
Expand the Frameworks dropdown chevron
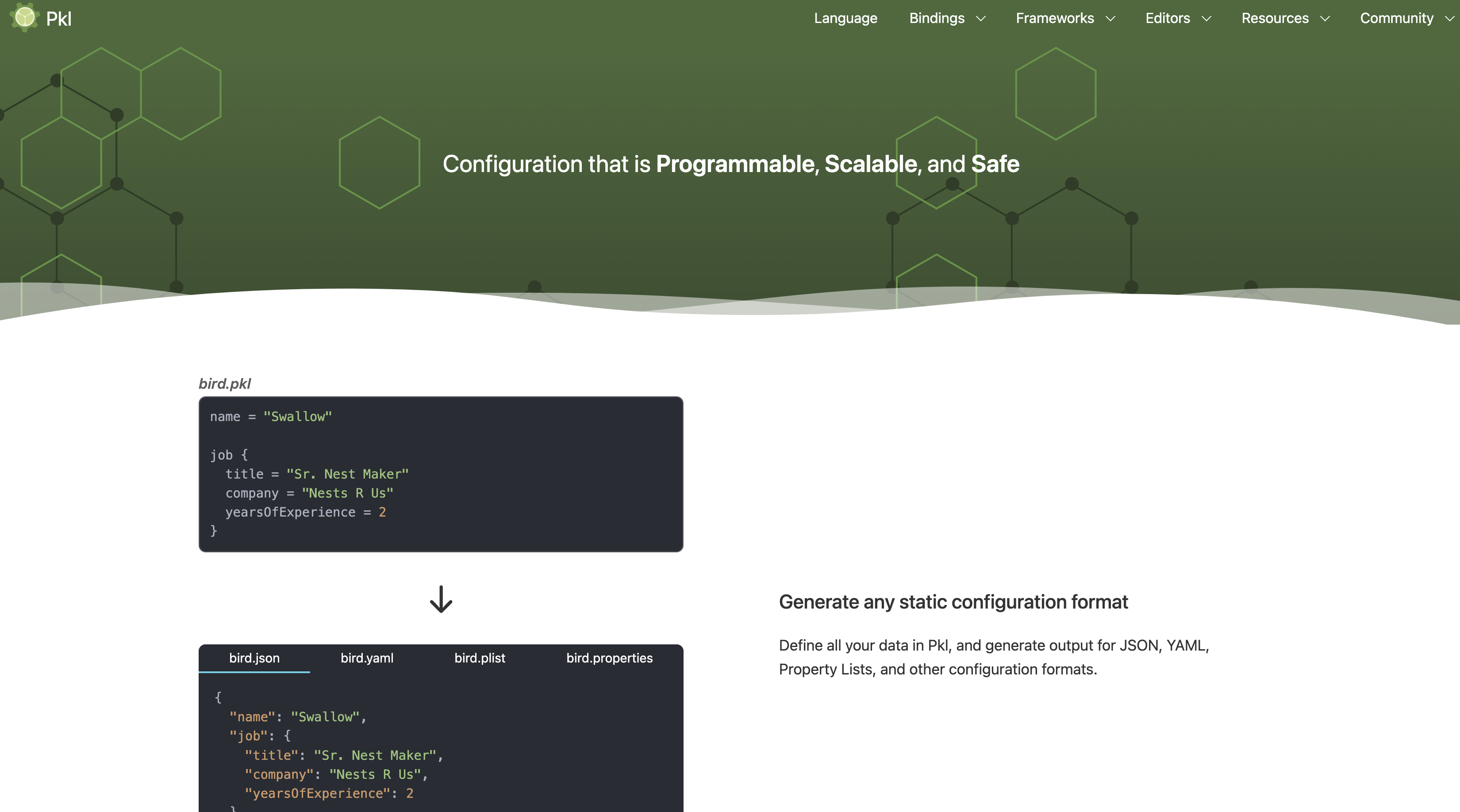[1110, 19]
